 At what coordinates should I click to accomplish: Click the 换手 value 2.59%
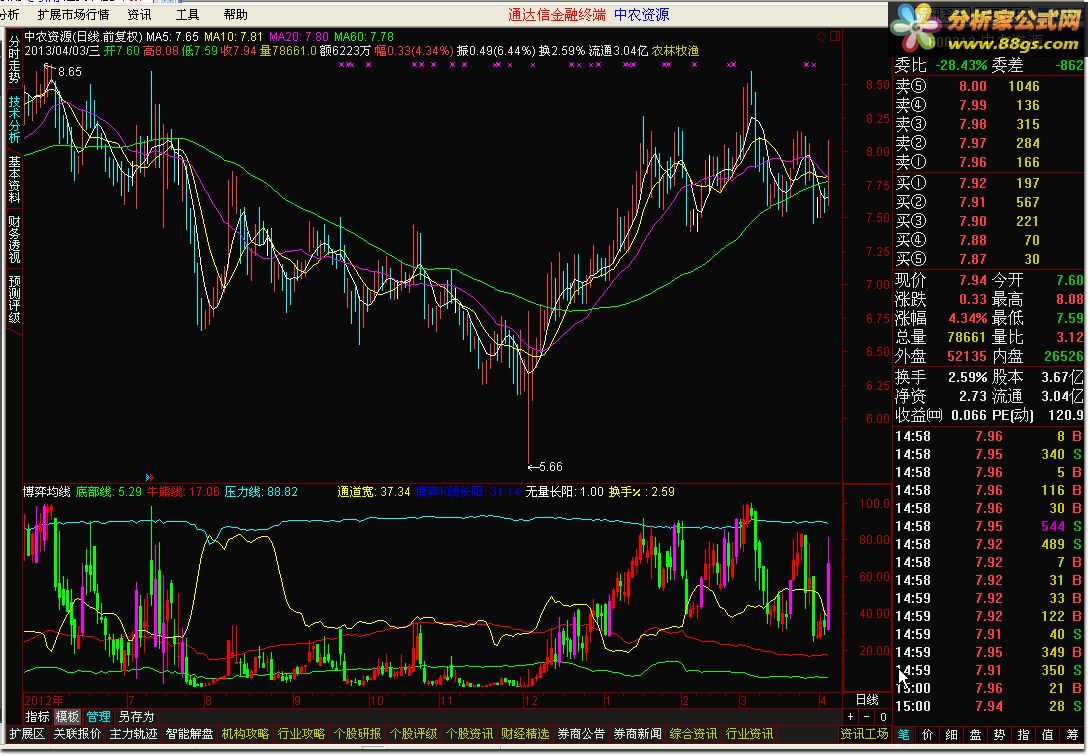click(968, 377)
